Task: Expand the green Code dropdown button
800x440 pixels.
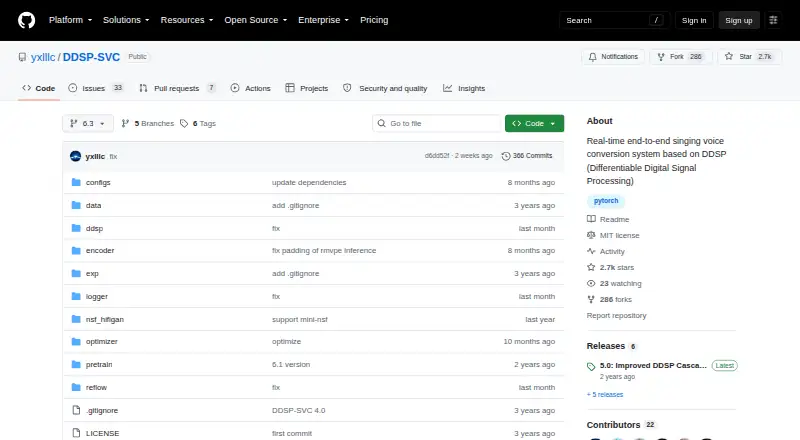Action: point(534,124)
